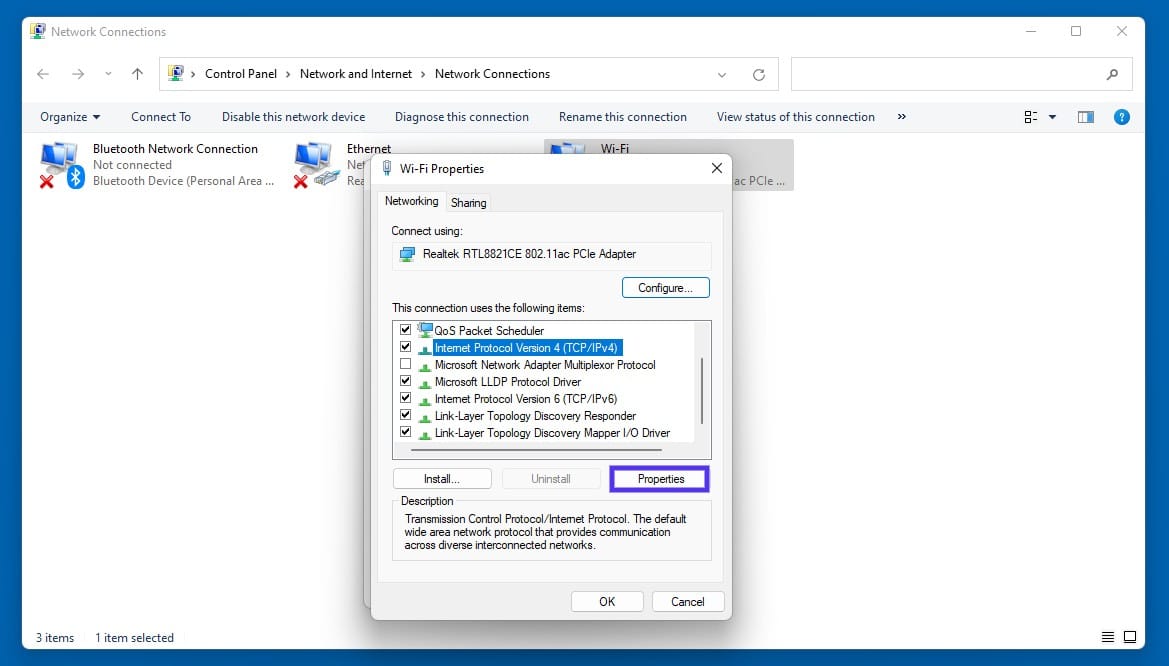Click the Up folder arrow icon

(x=138, y=74)
